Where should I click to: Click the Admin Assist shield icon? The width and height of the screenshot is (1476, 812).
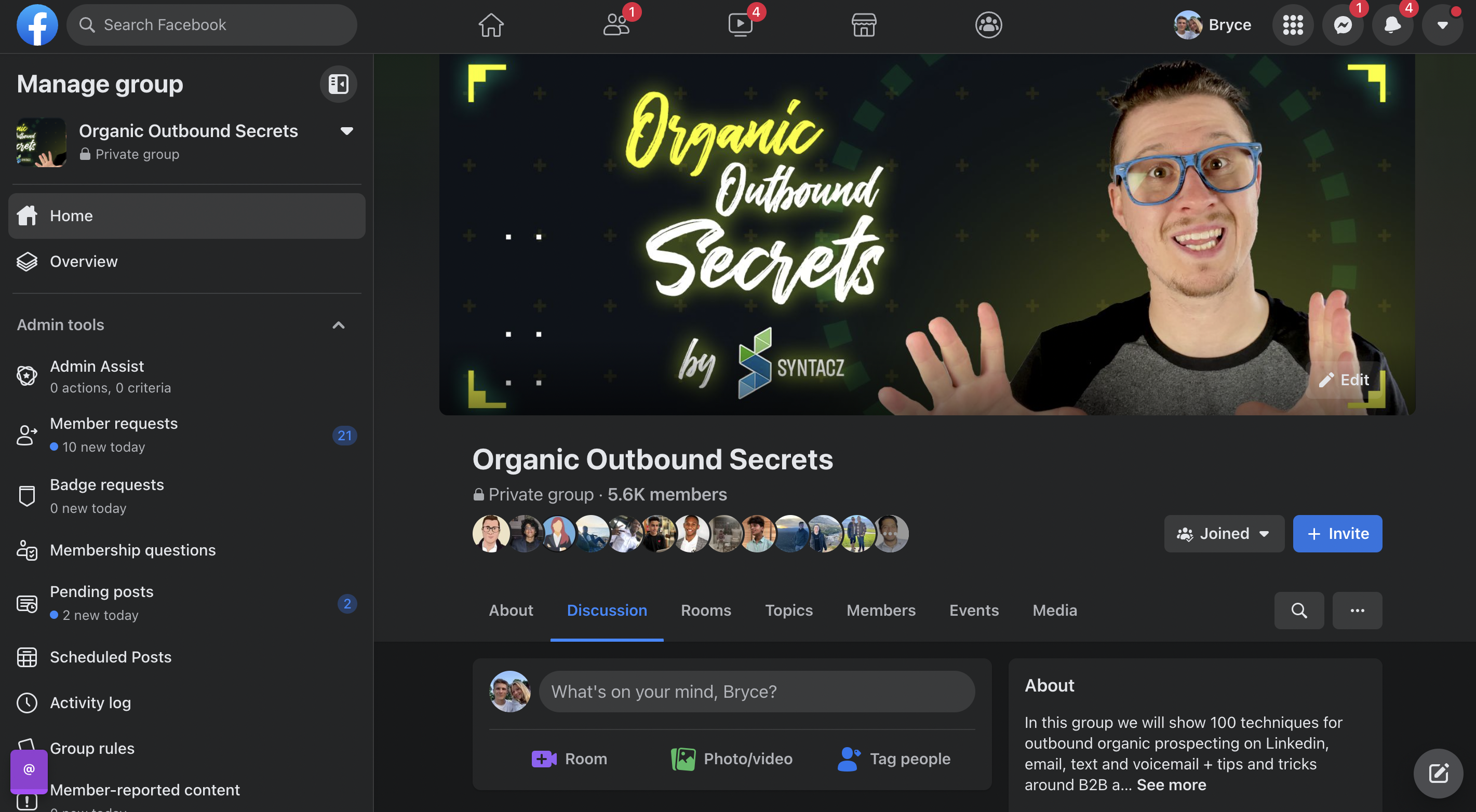pyautogui.click(x=26, y=376)
